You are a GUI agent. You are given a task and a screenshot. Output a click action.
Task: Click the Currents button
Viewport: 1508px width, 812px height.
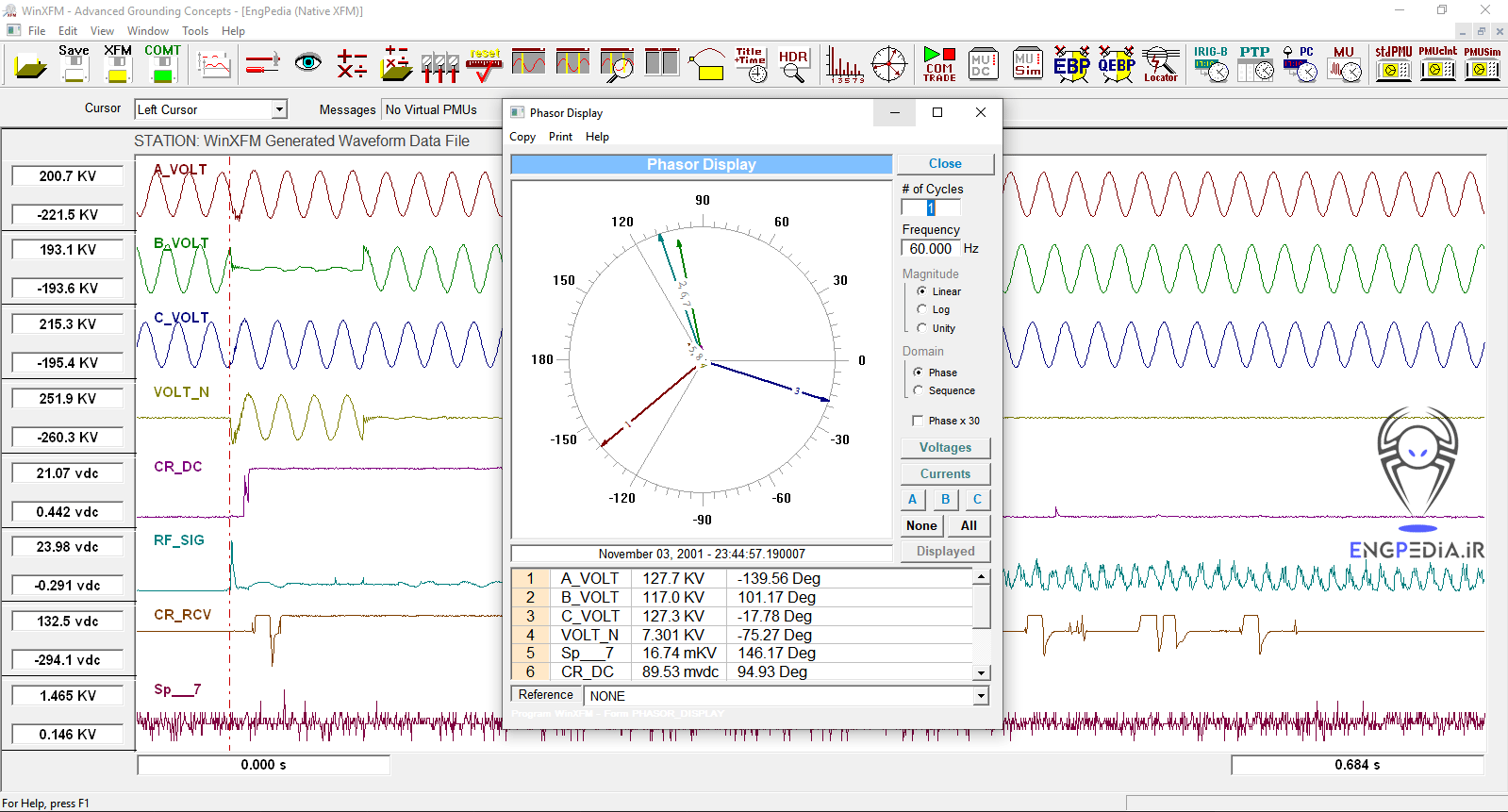coord(945,474)
